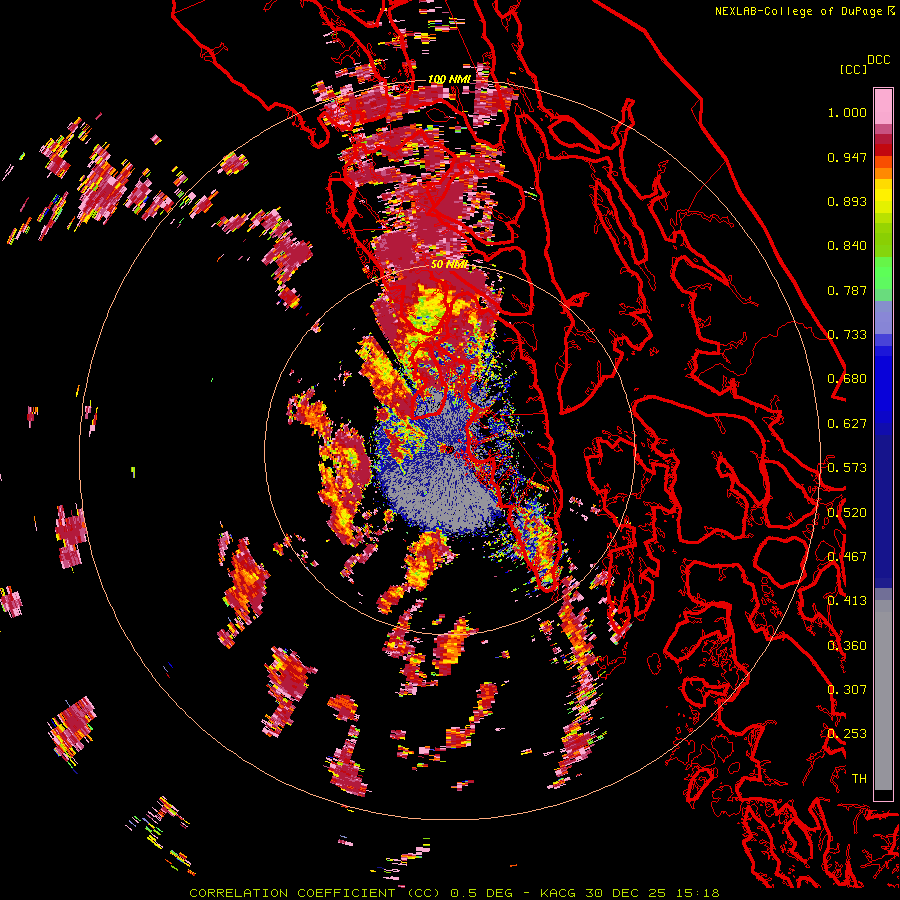The width and height of the screenshot is (900, 900).
Task: Click the 0.5 DEG elevation text
Action: (481, 893)
